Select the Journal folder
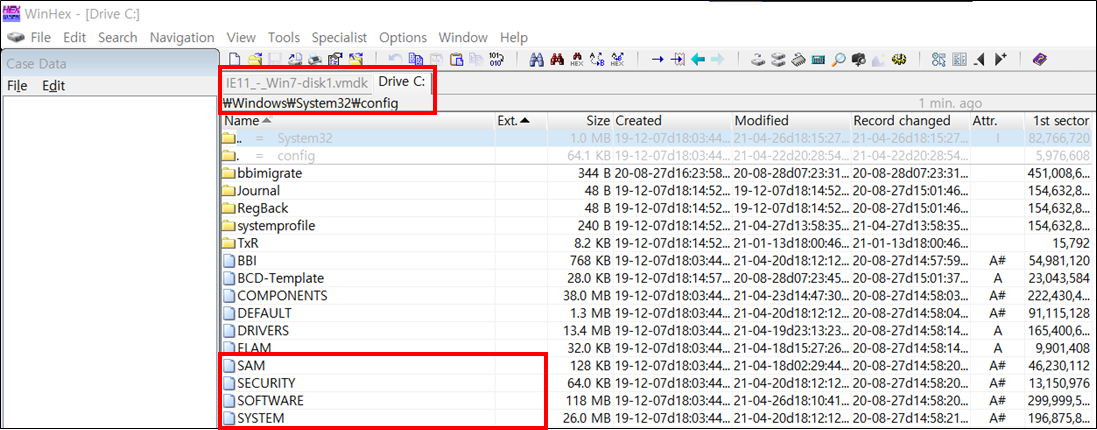The image size is (1097, 430). click(658, 190)
